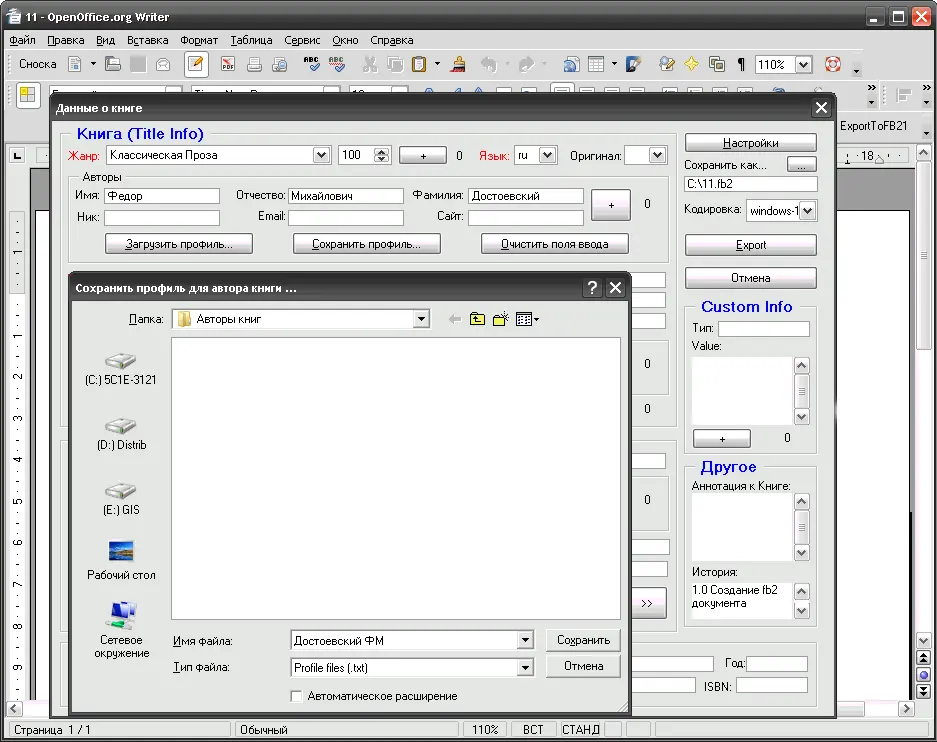Click the Redo arrow icon

point(526,64)
